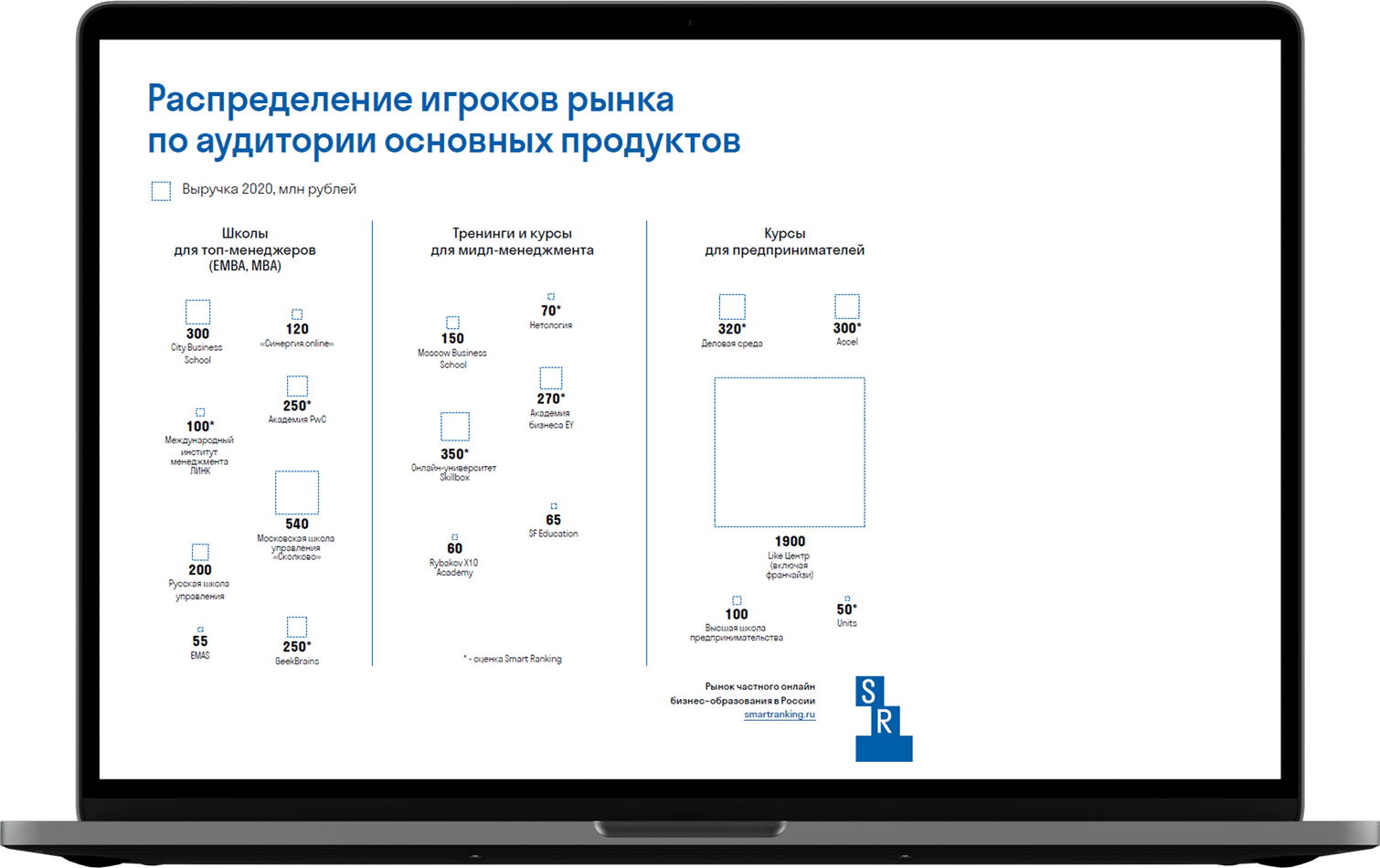Screen dimensions: 1380x868
Task: Click the value "60" for Rybakov X10
Action: (x=454, y=548)
